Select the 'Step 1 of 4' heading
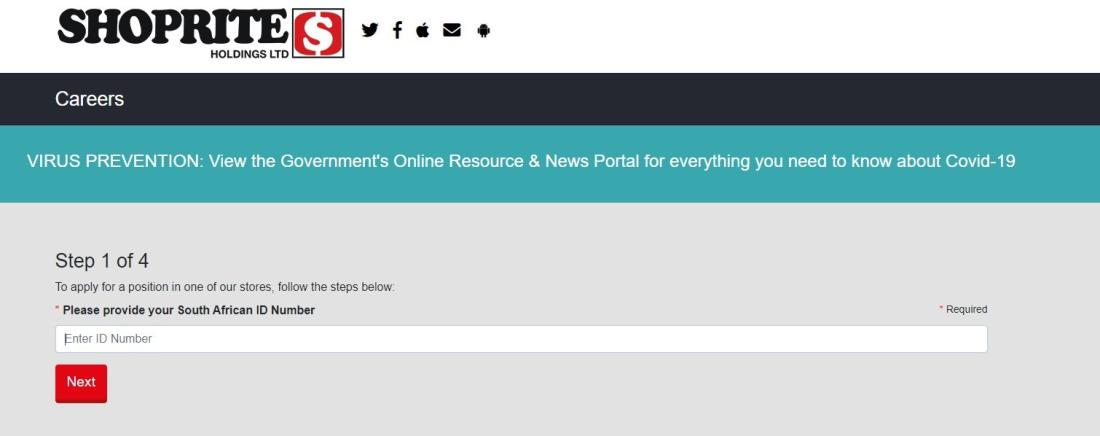Viewport: 1100px width, 436px height. click(x=102, y=261)
